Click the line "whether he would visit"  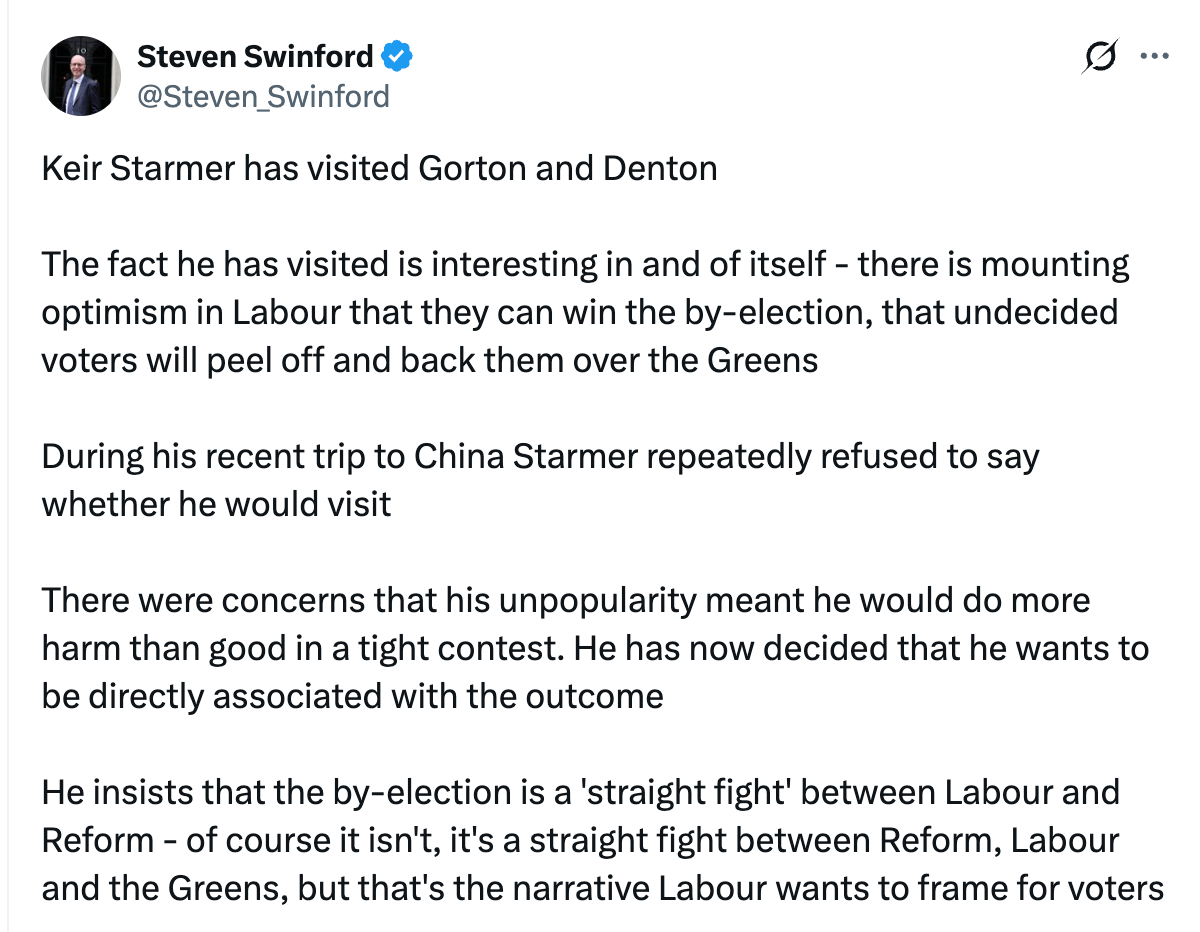216,503
